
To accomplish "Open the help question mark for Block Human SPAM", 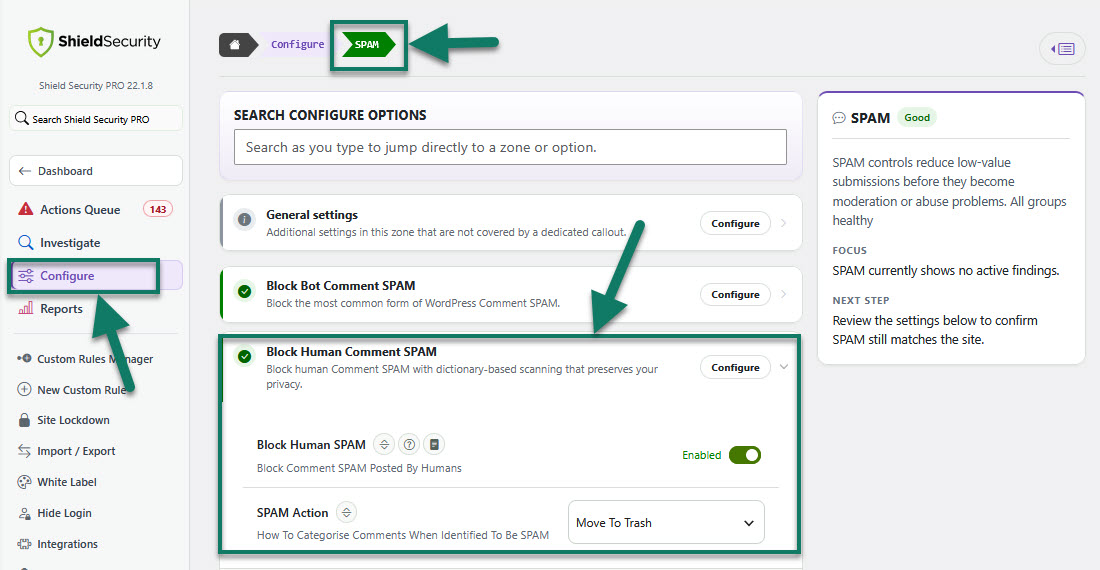I will point(409,445).
